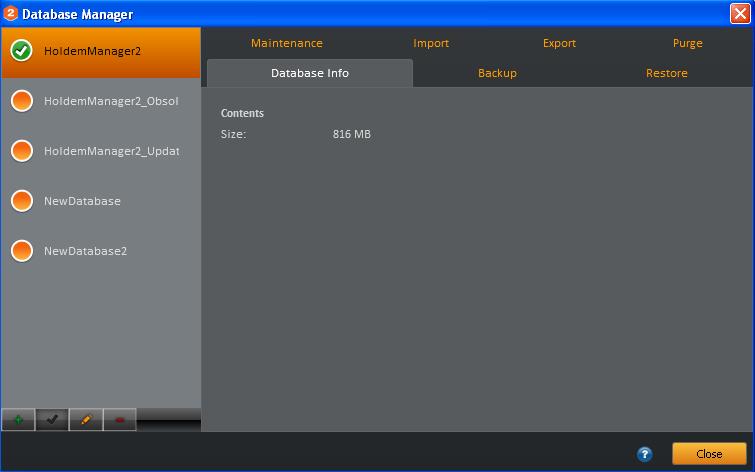The width and height of the screenshot is (755, 472).
Task: Select the HoldemManager2 database name
Action: [92, 51]
